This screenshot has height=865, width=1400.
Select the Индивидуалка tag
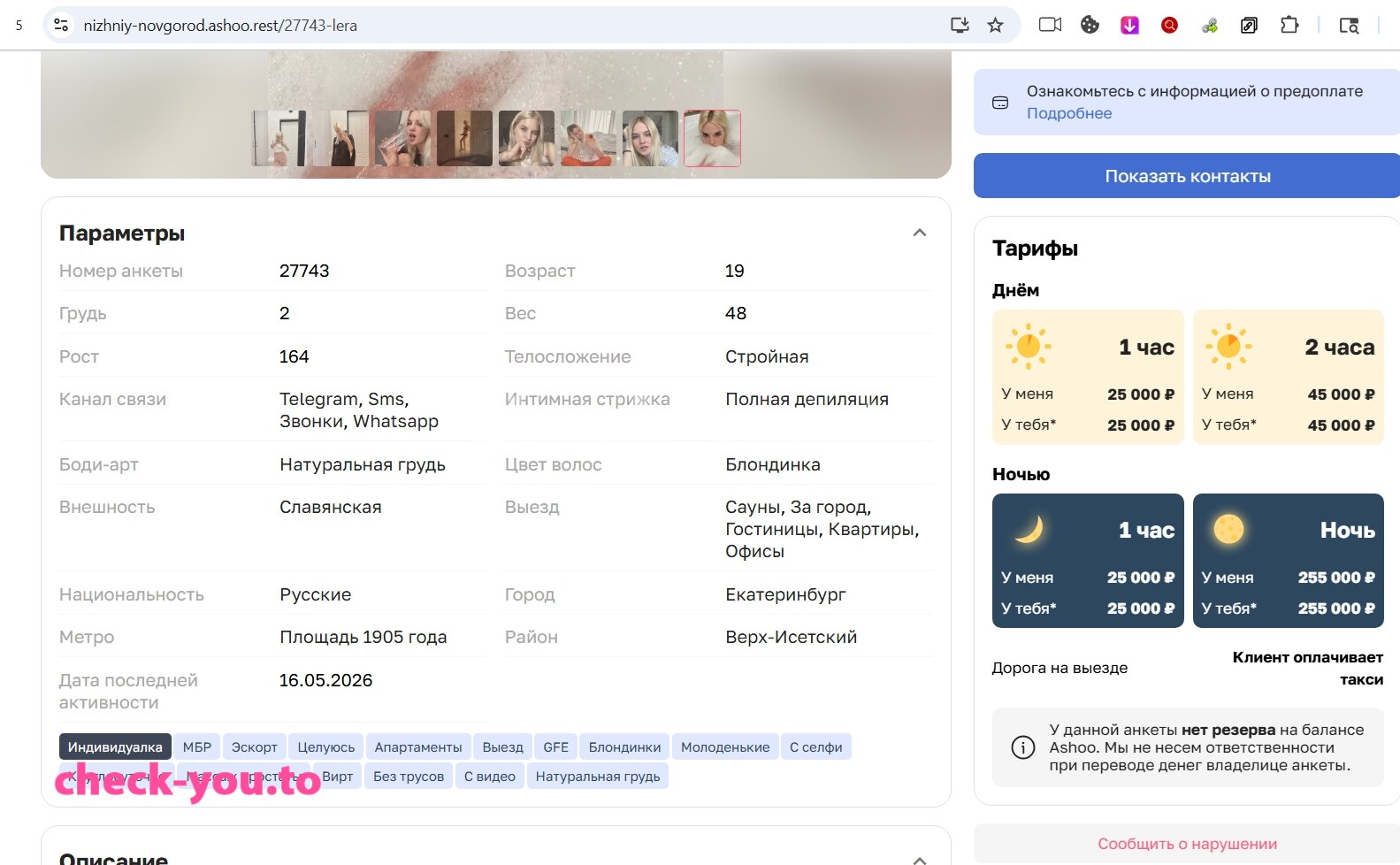click(115, 747)
